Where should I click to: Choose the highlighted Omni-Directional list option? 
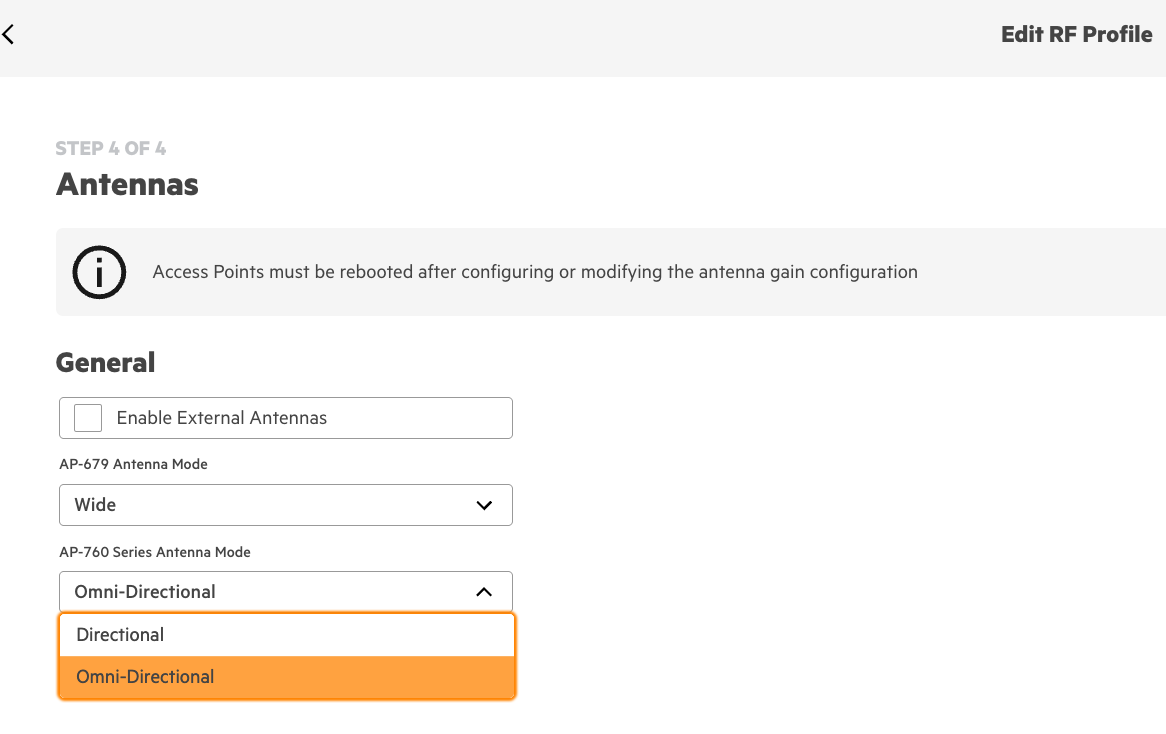[286, 677]
